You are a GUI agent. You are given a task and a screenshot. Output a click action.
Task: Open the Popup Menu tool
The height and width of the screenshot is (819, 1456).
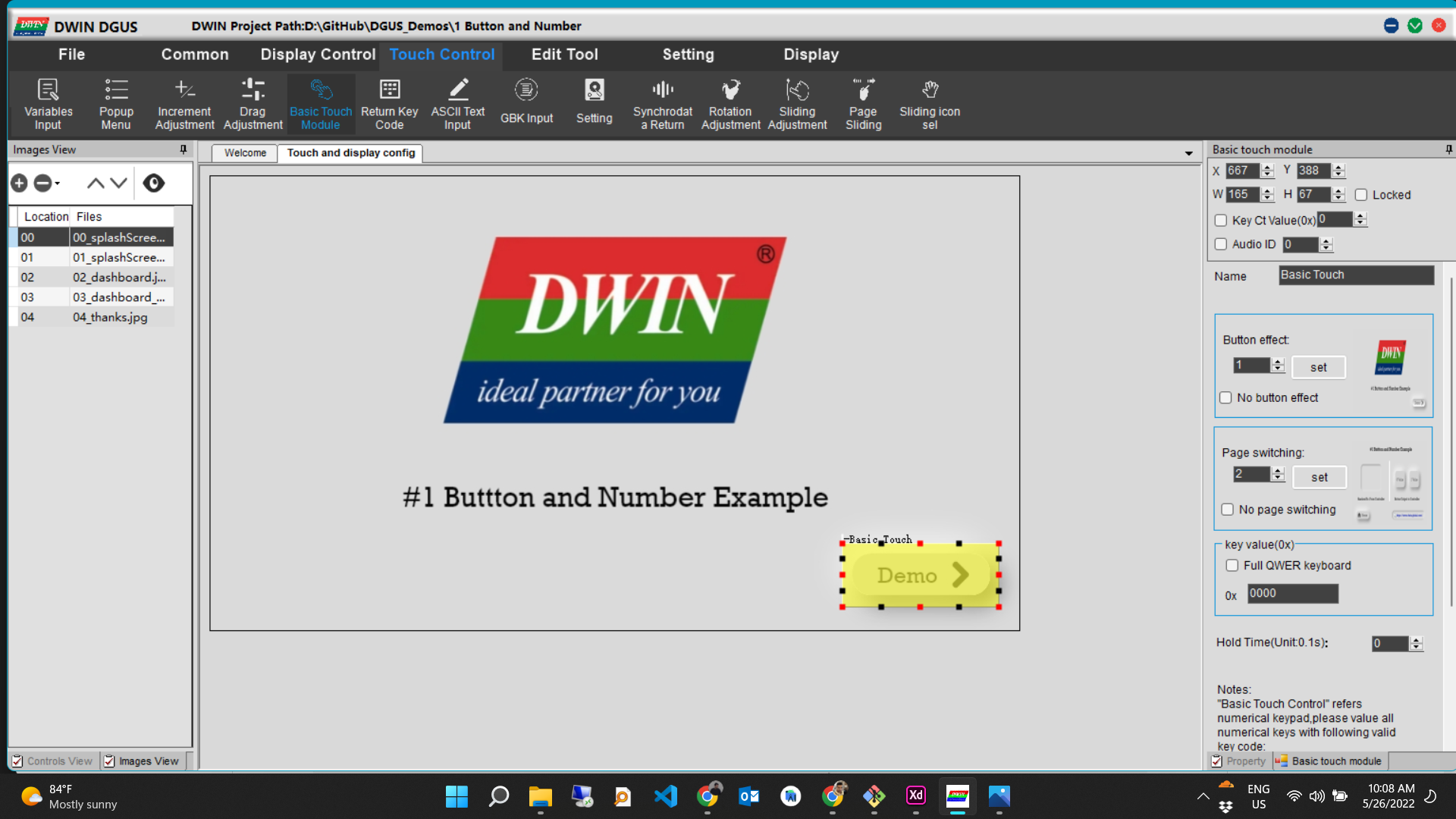(x=116, y=102)
